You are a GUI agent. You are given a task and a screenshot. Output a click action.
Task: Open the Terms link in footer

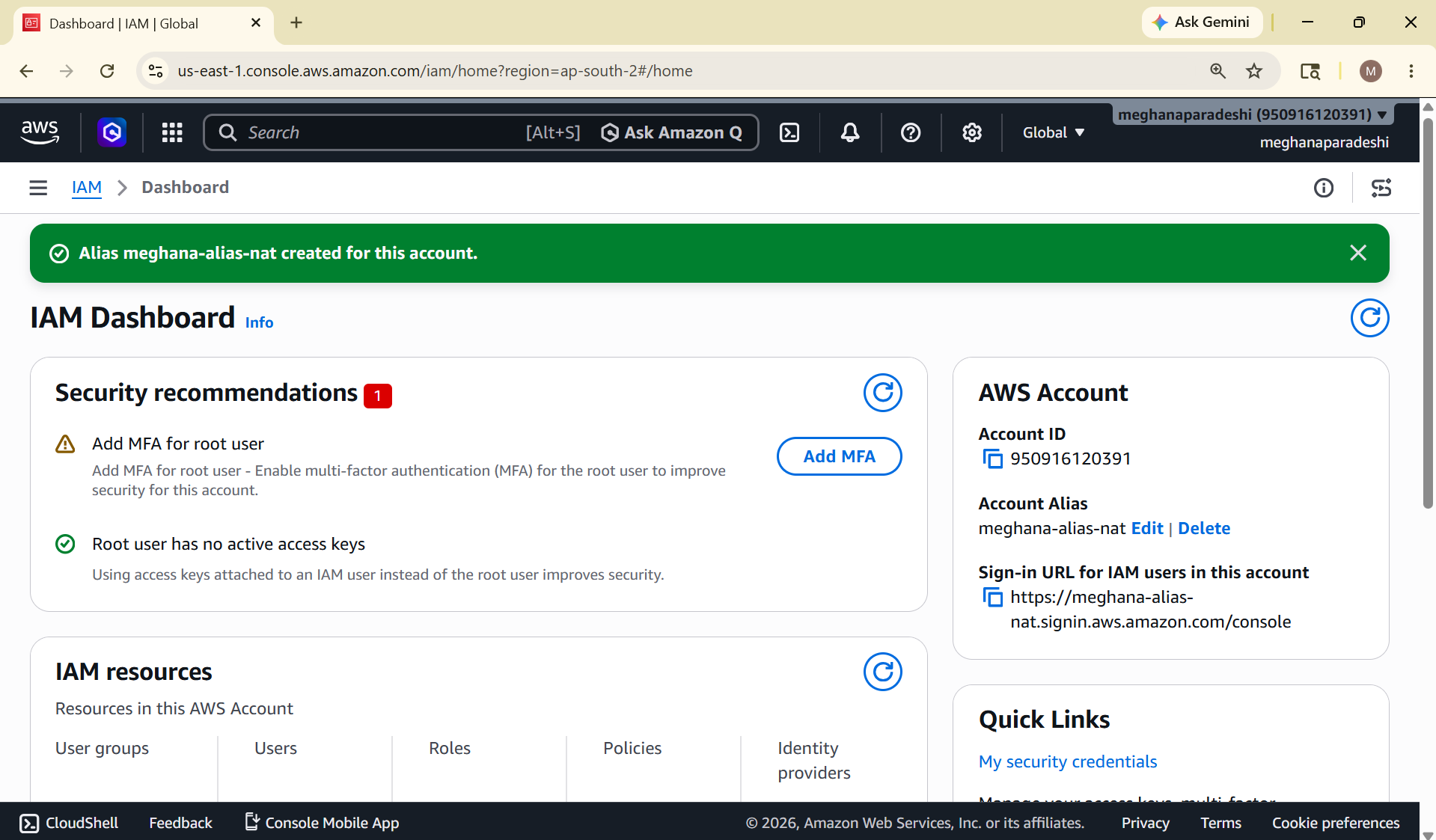(1220, 823)
